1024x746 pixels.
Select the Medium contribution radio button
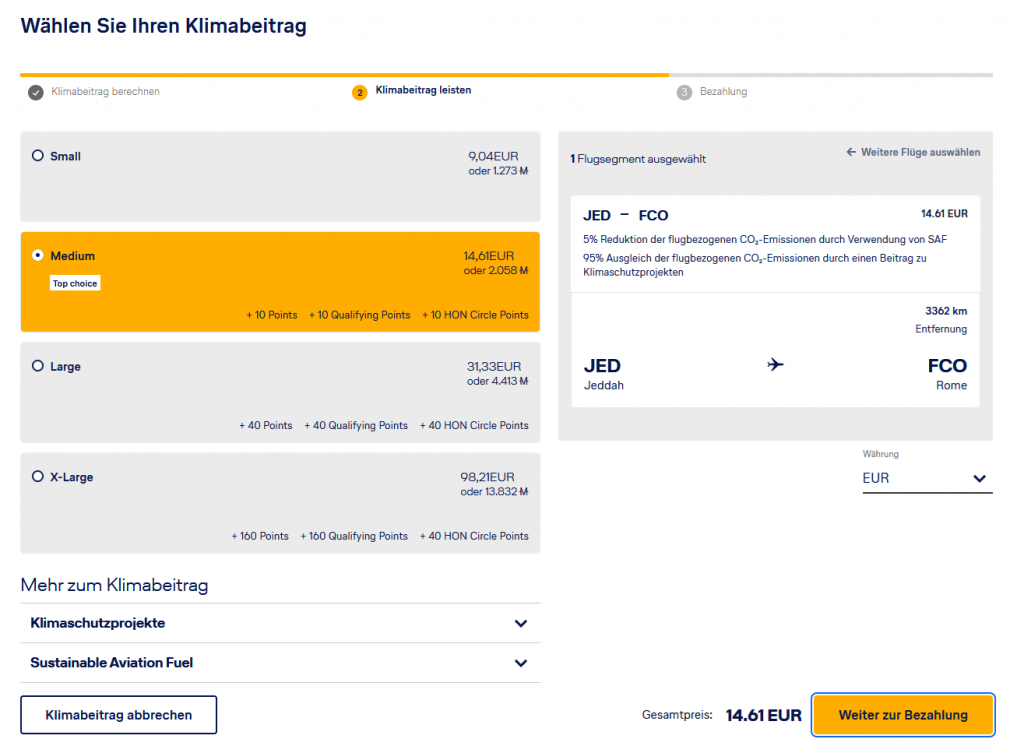tap(38, 256)
